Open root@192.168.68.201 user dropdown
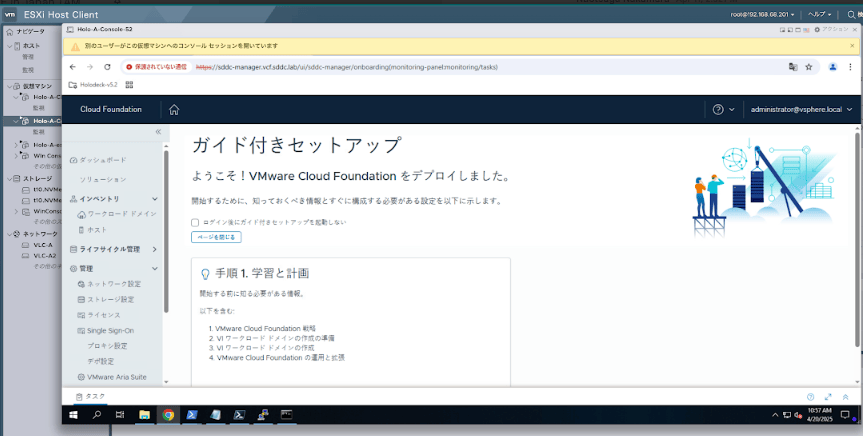The width and height of the screenshot is (863, 436). (762, 14)
